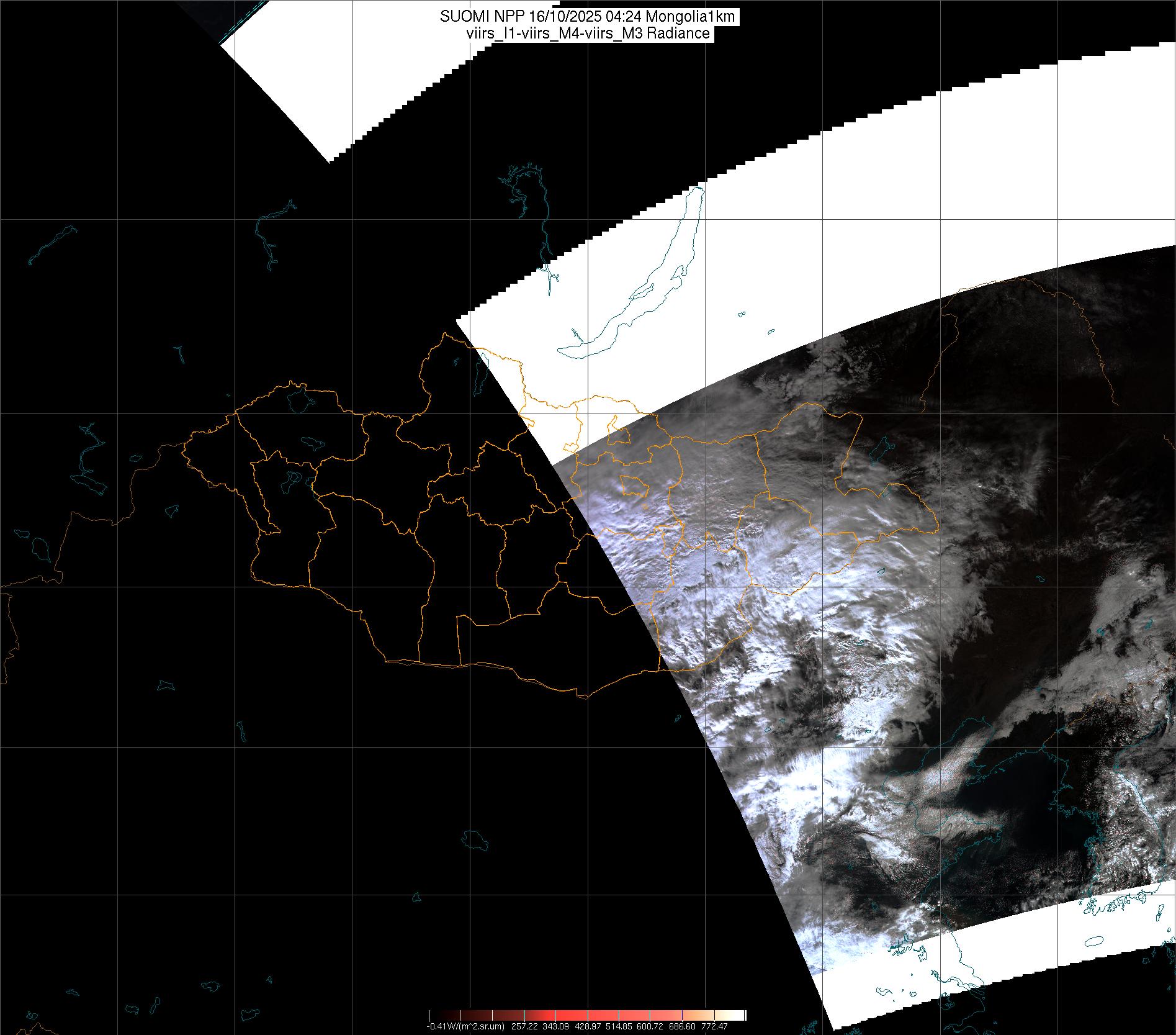Screen dimensions: 1176x1035
Task: Click the SUOMI NPP date title text
Action: point(587,17)
